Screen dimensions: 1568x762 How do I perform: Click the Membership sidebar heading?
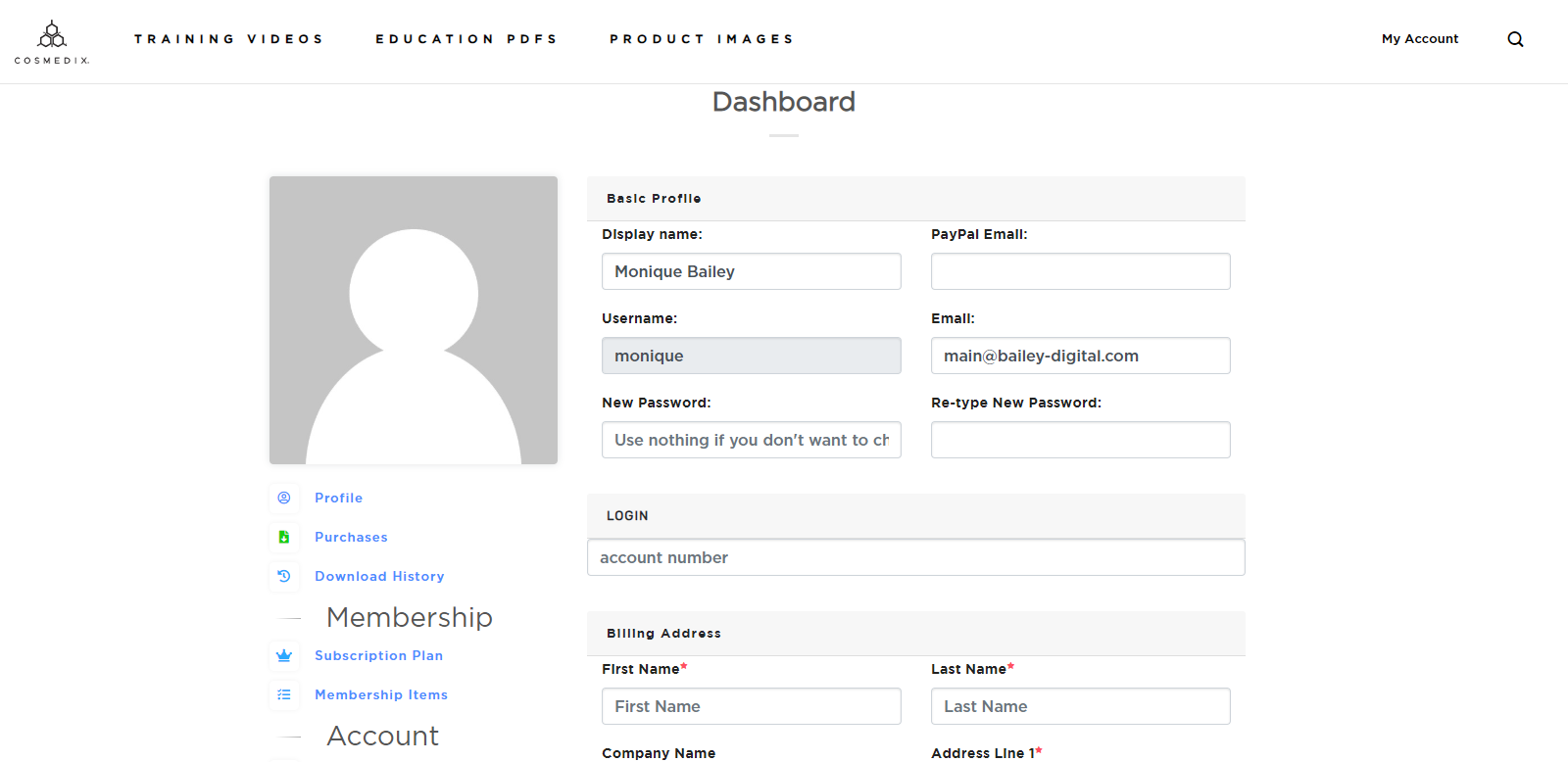click(x=410, y=617)
